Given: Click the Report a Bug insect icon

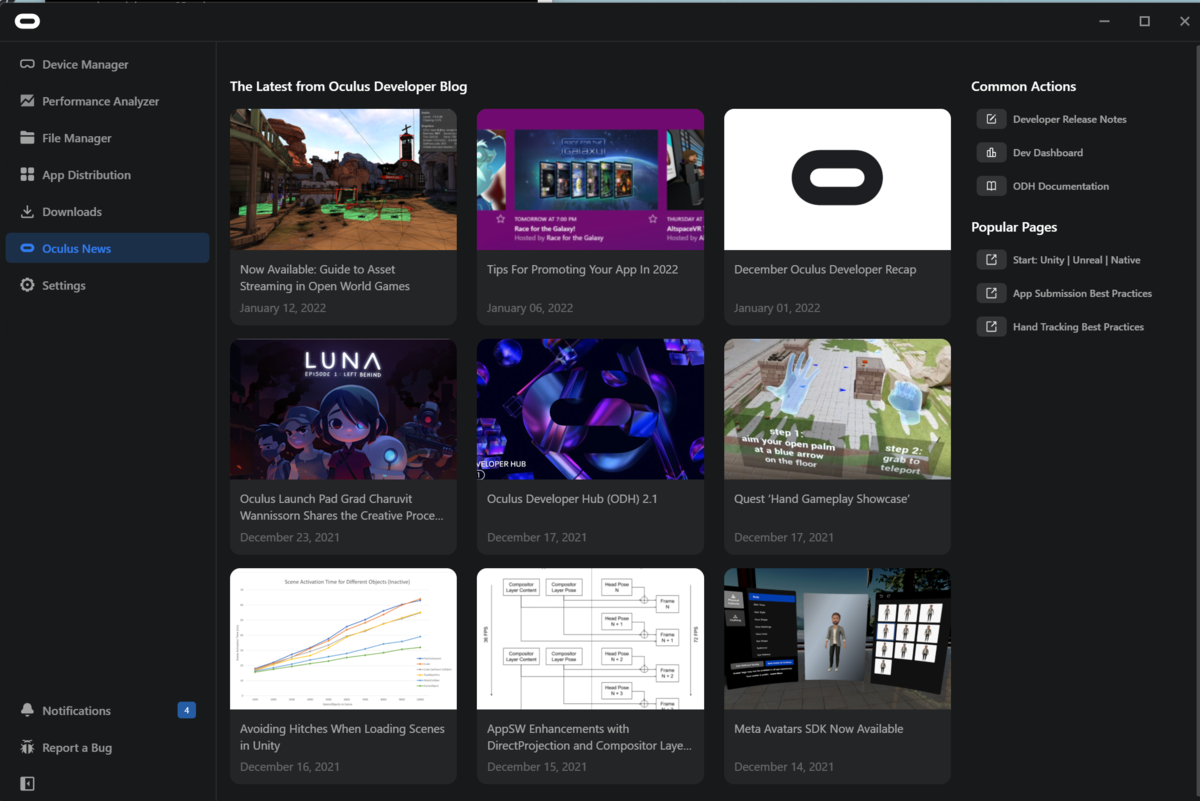Looking at the screenshot, I should click(x=27, y=747).
